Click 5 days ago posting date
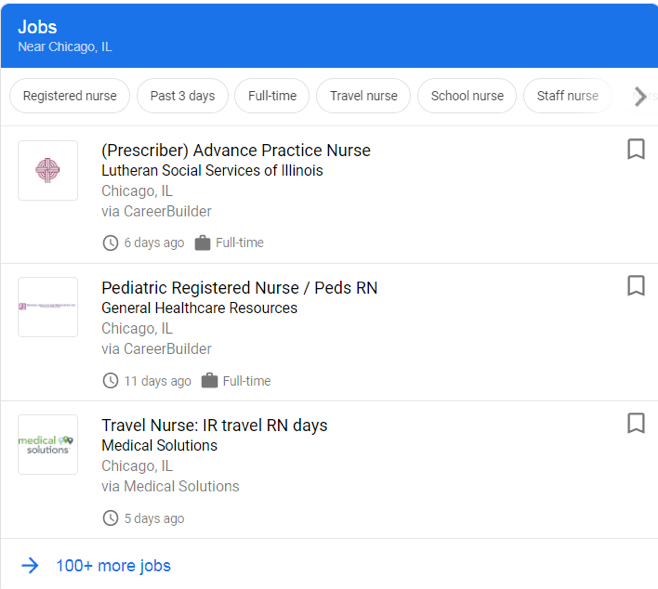Image resolution: width=658 pixels, height=589 pixels. click(x=154, y=519)
